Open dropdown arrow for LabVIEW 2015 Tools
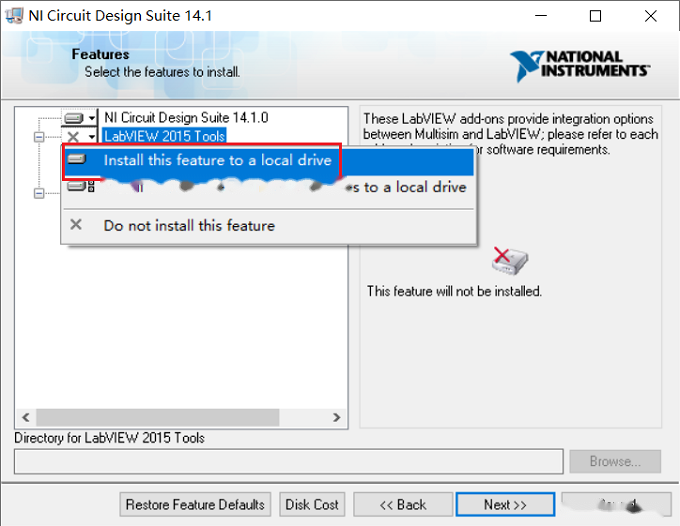680x526 pixels. [92, 137]
